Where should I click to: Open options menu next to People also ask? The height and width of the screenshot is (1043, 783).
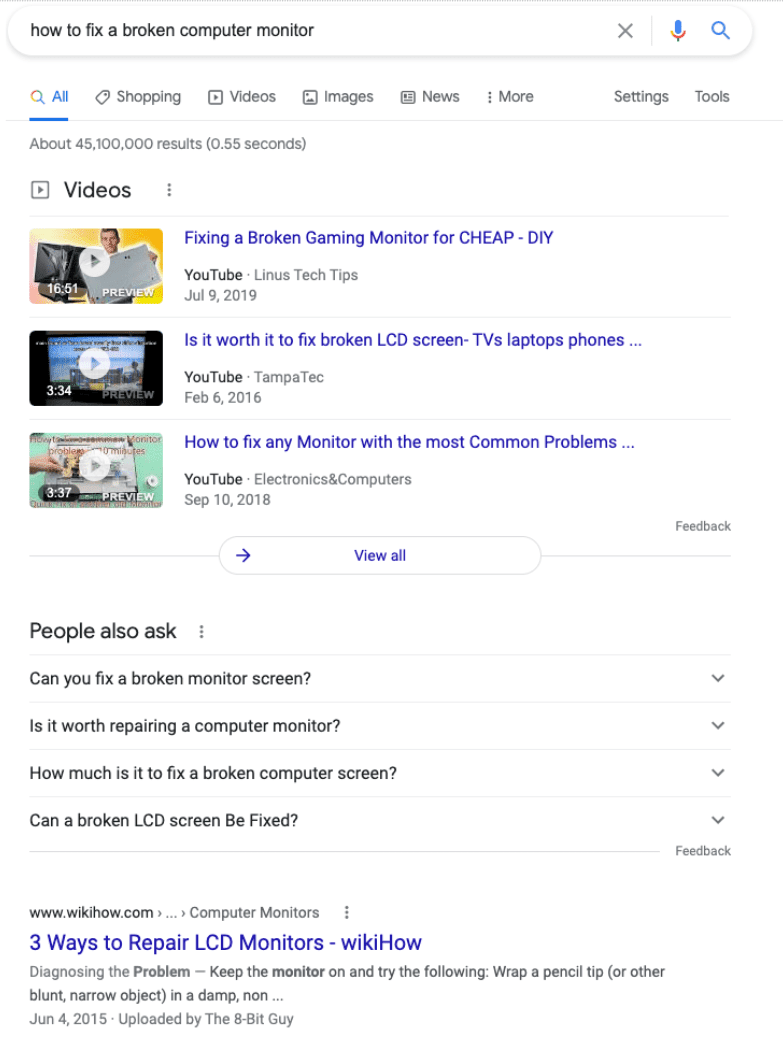point(202,631)
